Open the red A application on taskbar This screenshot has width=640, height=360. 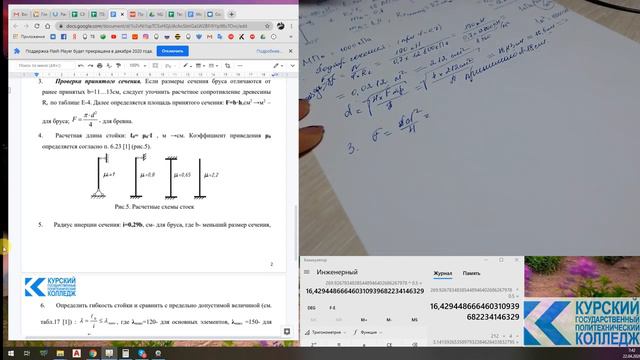click(76, 353)
